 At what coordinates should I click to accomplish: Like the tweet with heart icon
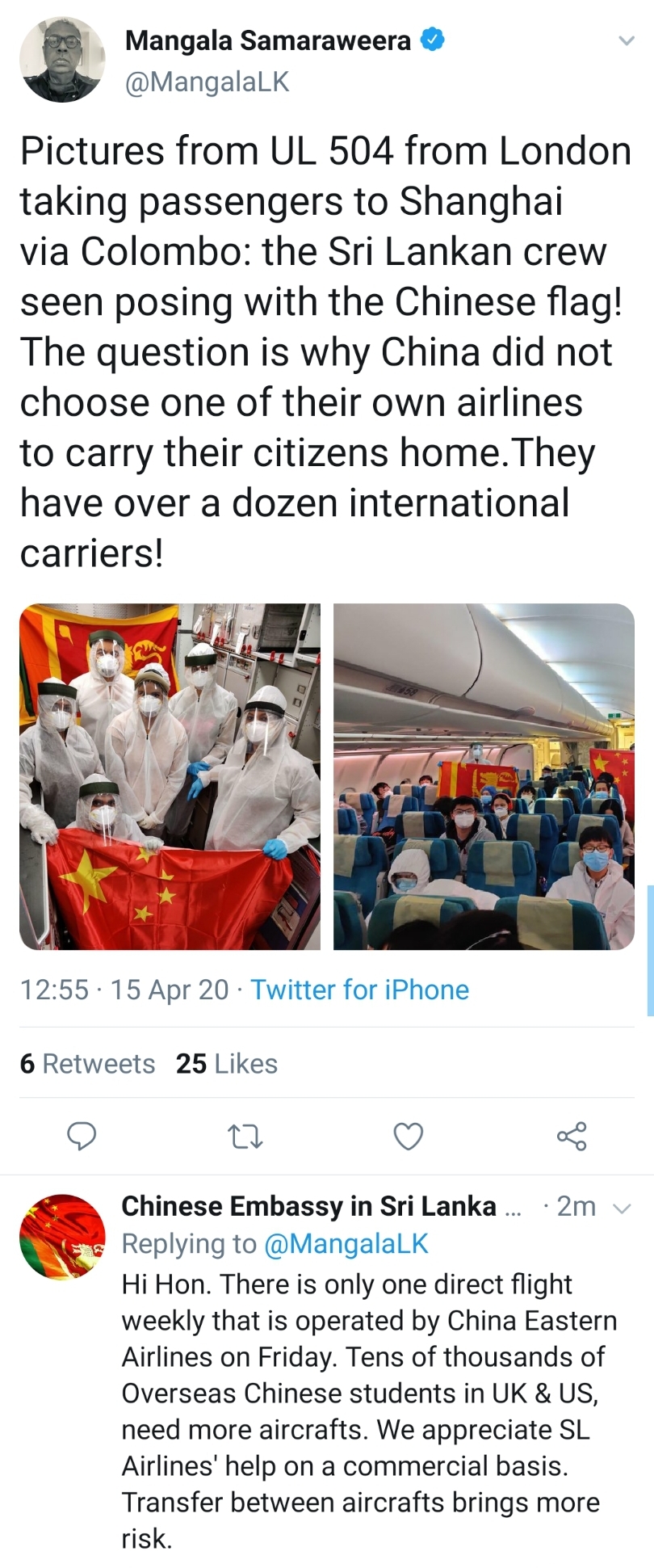click(408, 1137)
